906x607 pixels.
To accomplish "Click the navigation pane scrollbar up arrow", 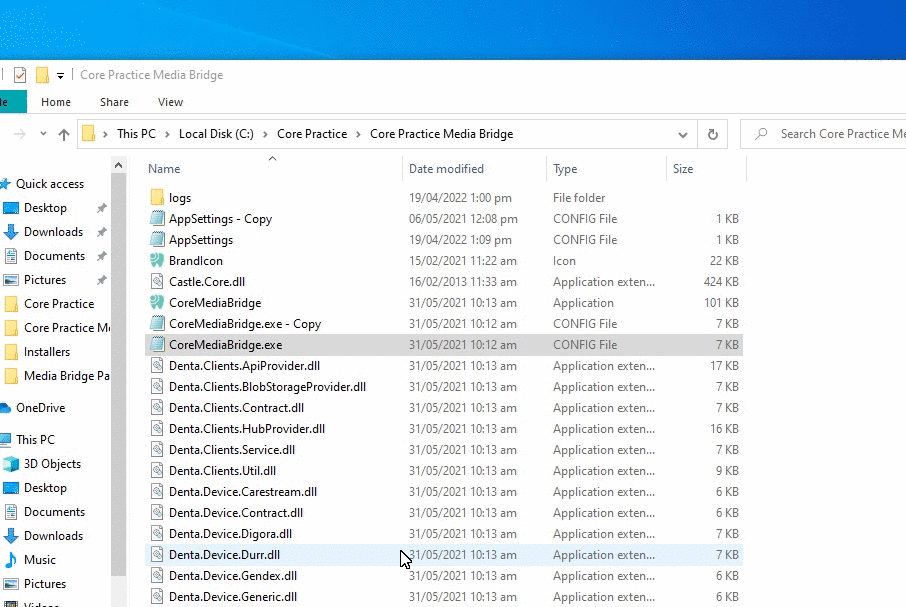I will pos(118,166).
